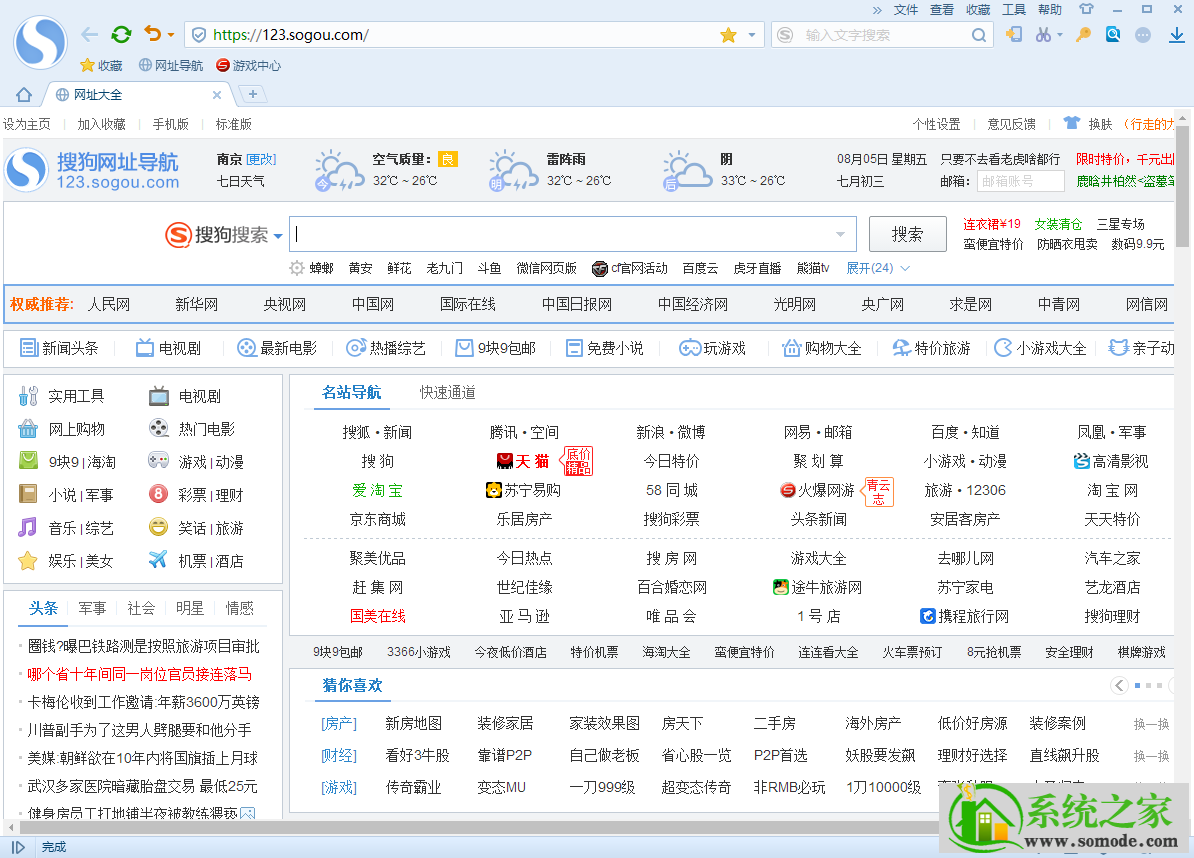Viewport: 1194px width, 858px height.
Task: Expand 展开(24) hot searches list
Action: point(878,268)
